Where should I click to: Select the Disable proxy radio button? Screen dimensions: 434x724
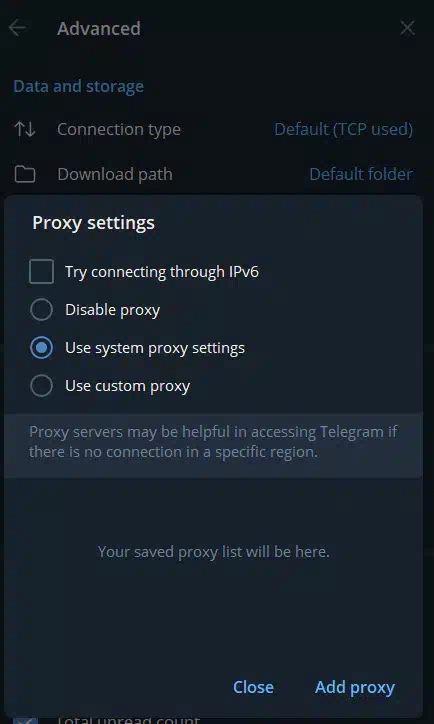(42, 309)
